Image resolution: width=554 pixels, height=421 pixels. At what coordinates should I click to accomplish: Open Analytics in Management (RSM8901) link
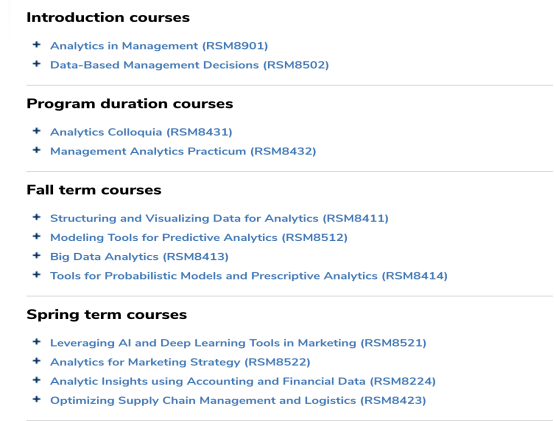click(159, 46)
